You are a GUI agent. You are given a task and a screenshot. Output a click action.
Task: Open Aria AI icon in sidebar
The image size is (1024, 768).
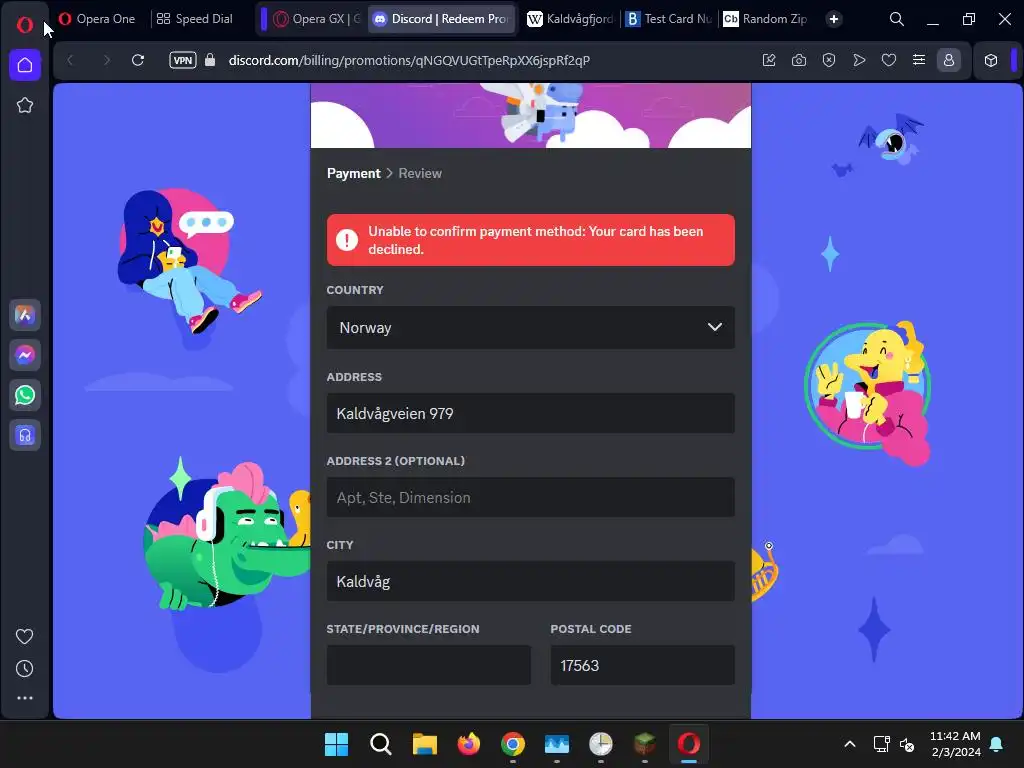click(x=25, y=315)
